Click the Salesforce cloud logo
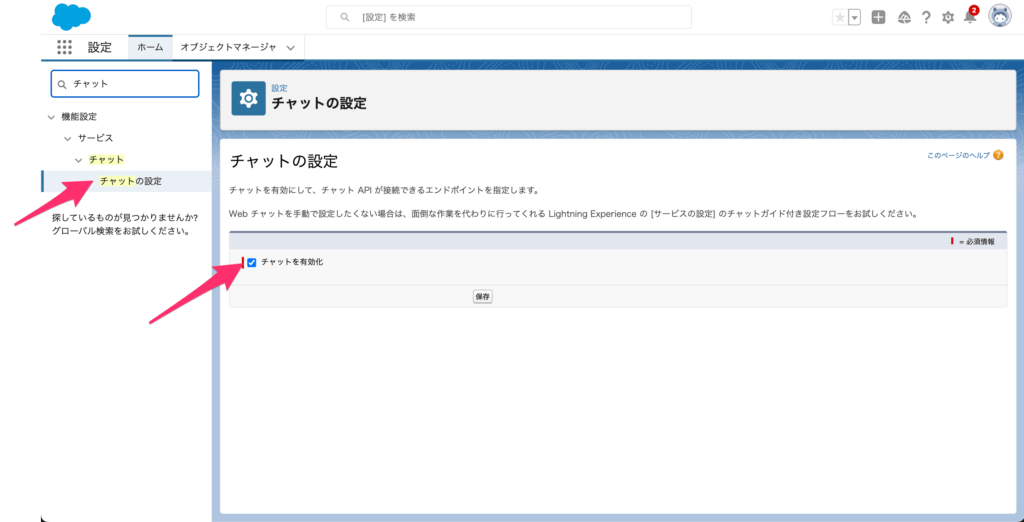The height and width of the screenshot is (522, 1024). 71,16
